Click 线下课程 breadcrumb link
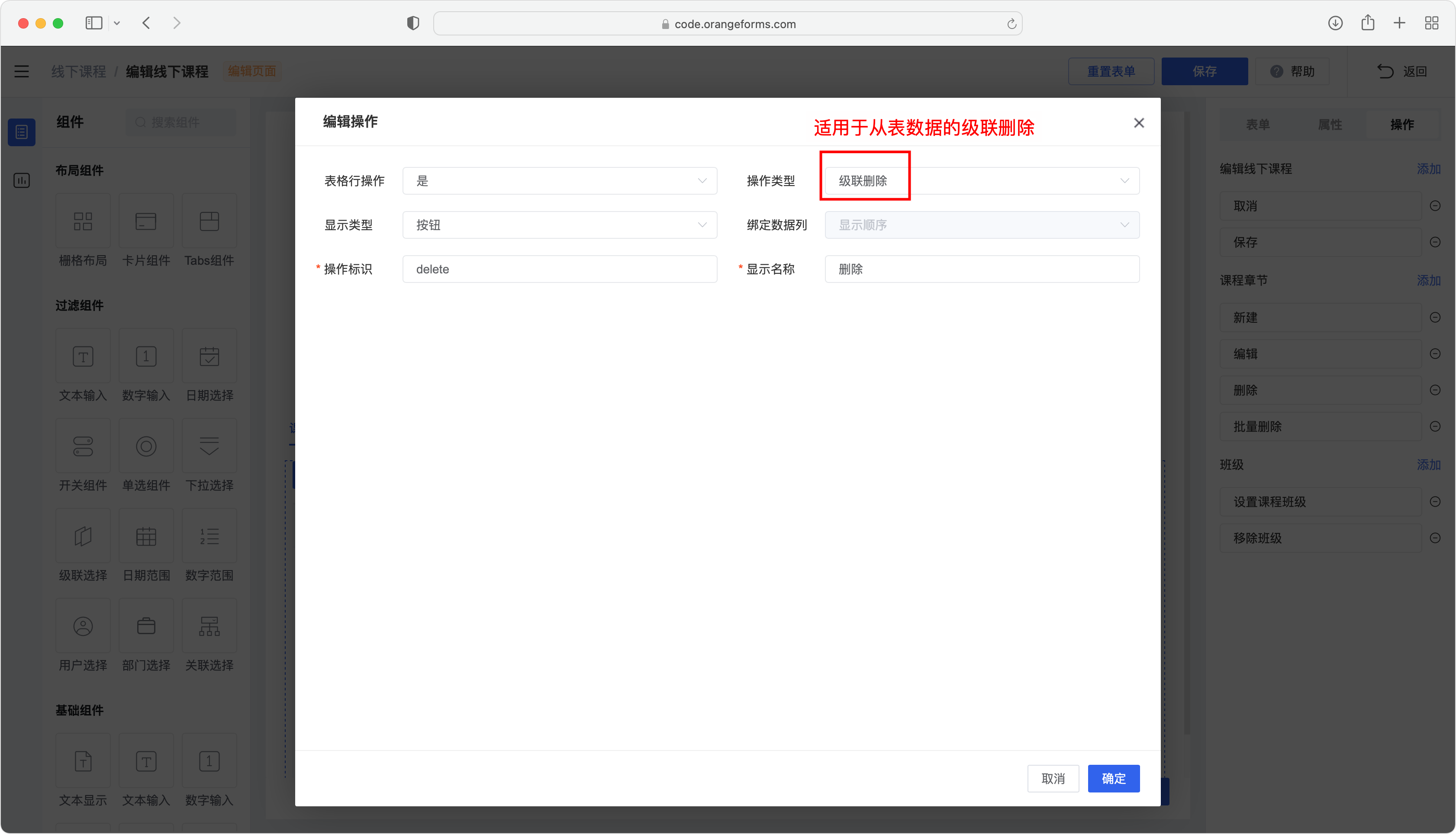Viewport: 1456px width, 834px height. (79, 72)
